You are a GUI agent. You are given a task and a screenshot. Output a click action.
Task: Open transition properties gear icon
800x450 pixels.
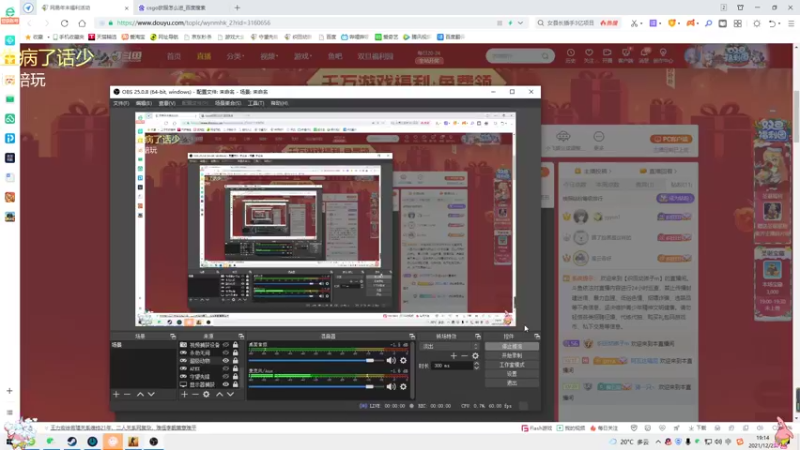pyautogui.click(x=476, y=356)
